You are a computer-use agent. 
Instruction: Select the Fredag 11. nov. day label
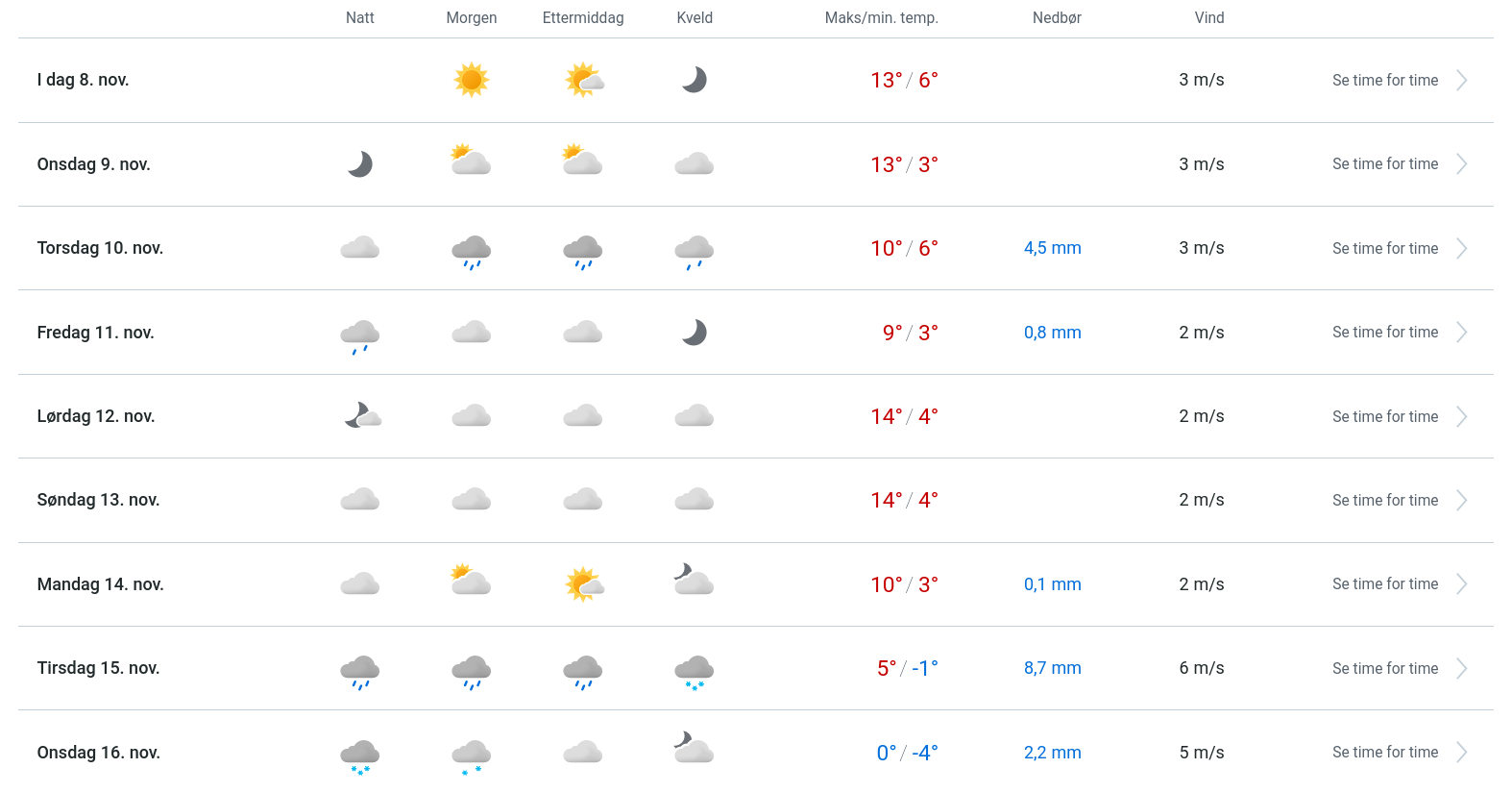[95, 333]
